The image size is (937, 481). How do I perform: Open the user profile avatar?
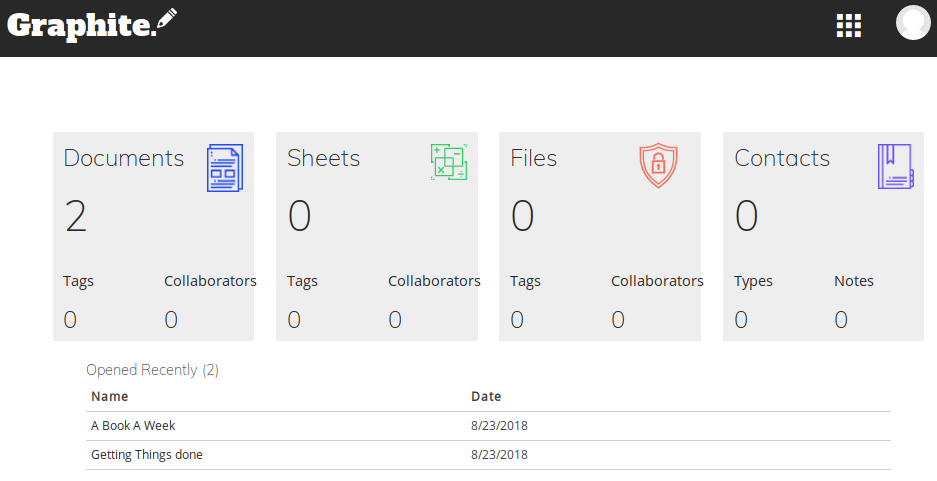(913, 23)
